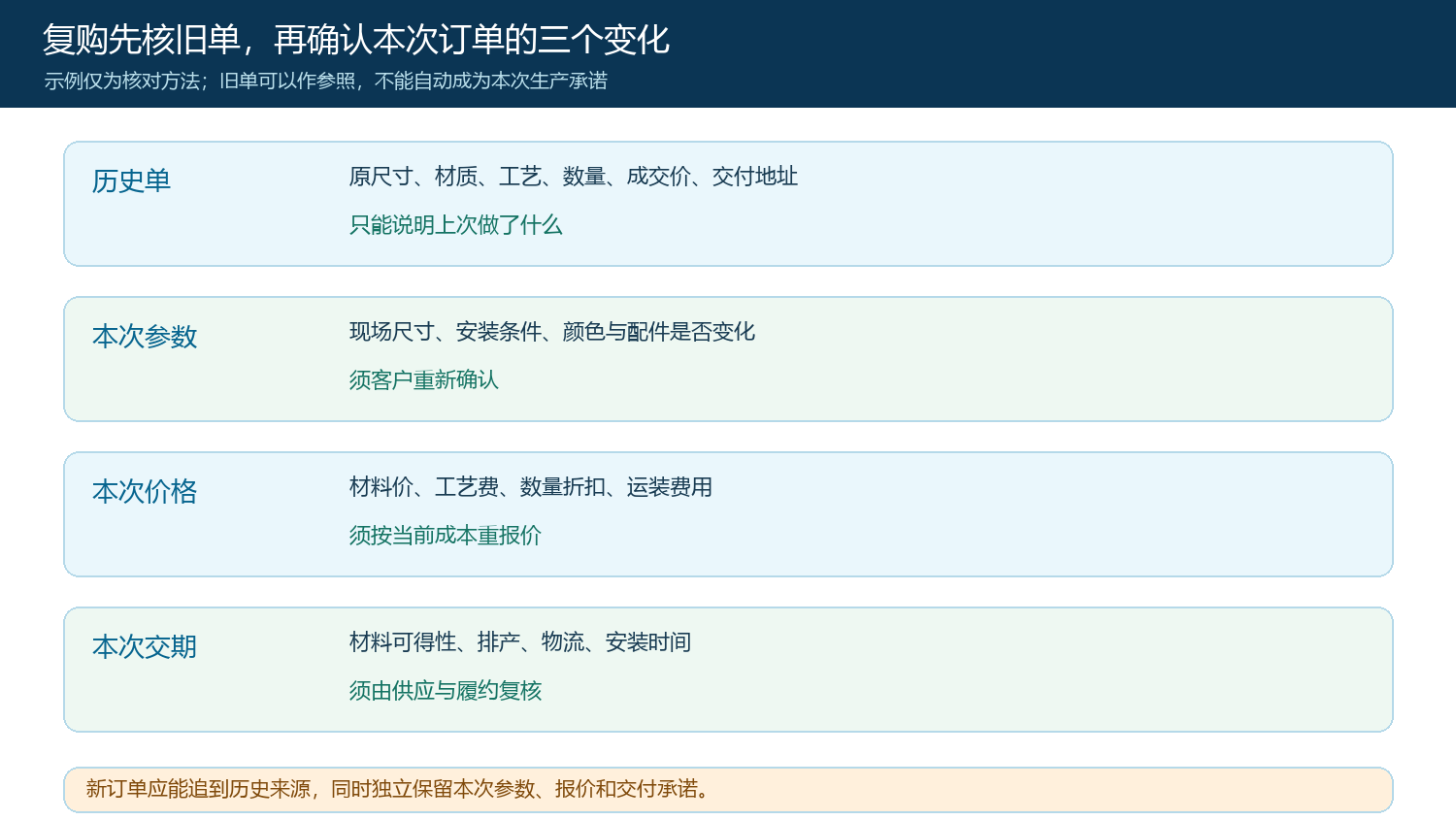Viewport: 1456px width, 820px height.
Task: Click the 本次价格 card heading
Action: (x=145, y=491)
